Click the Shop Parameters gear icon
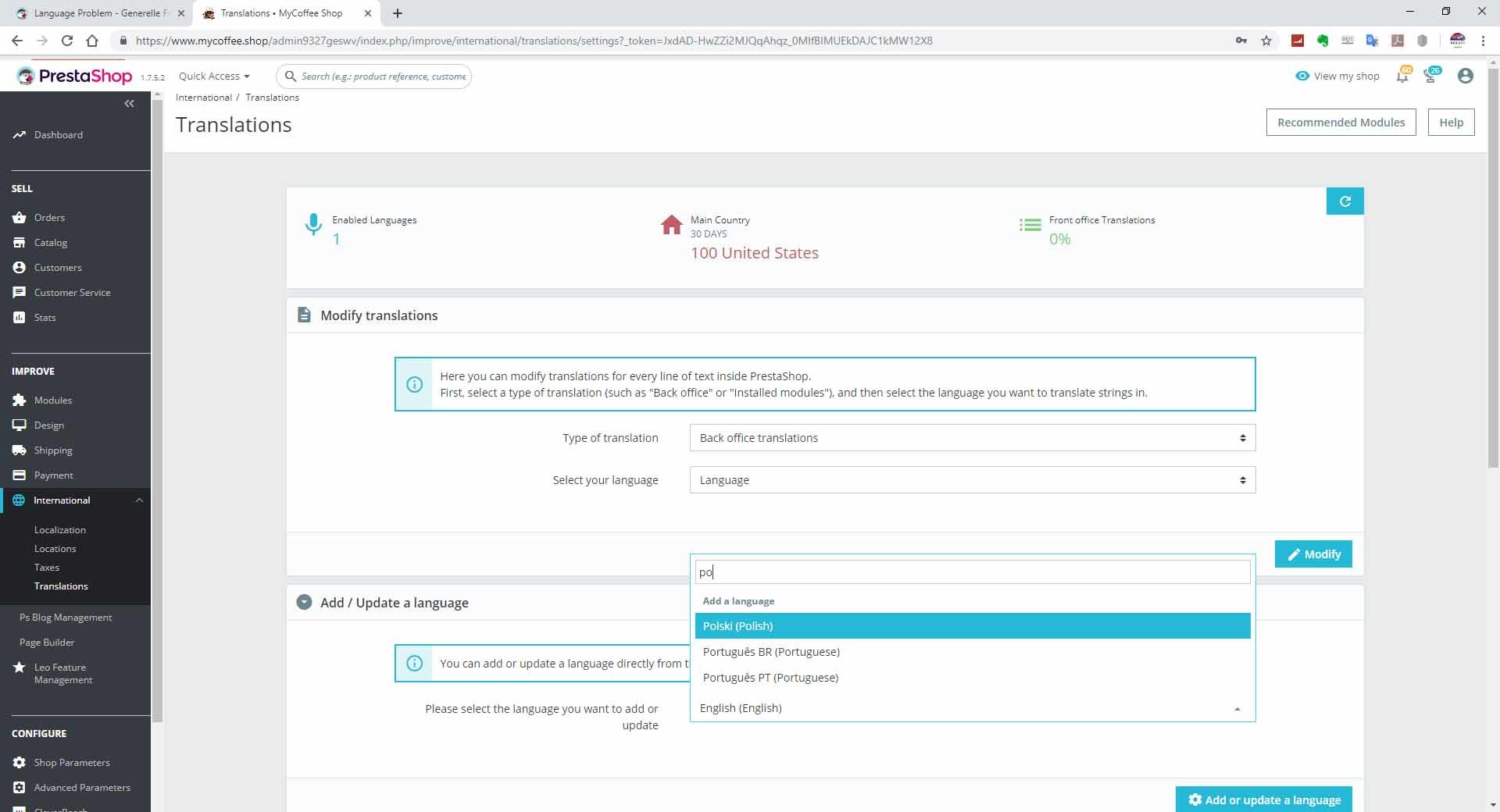 pos(20,763)
